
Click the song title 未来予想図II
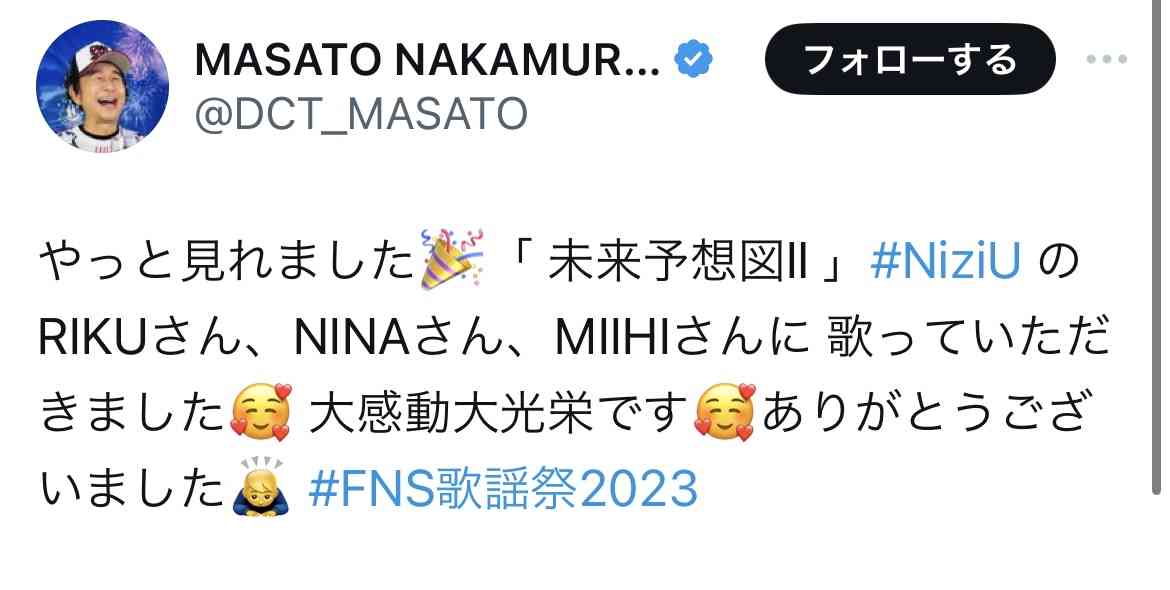[678, 263]
